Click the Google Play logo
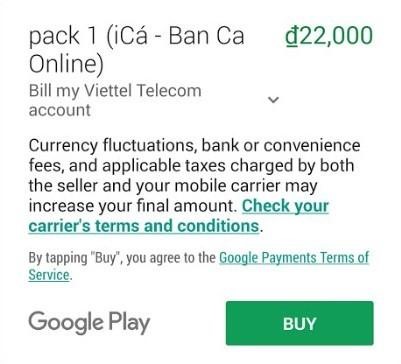Image resolution: width=401 pixels, height=364 pixels. (89, 323)
